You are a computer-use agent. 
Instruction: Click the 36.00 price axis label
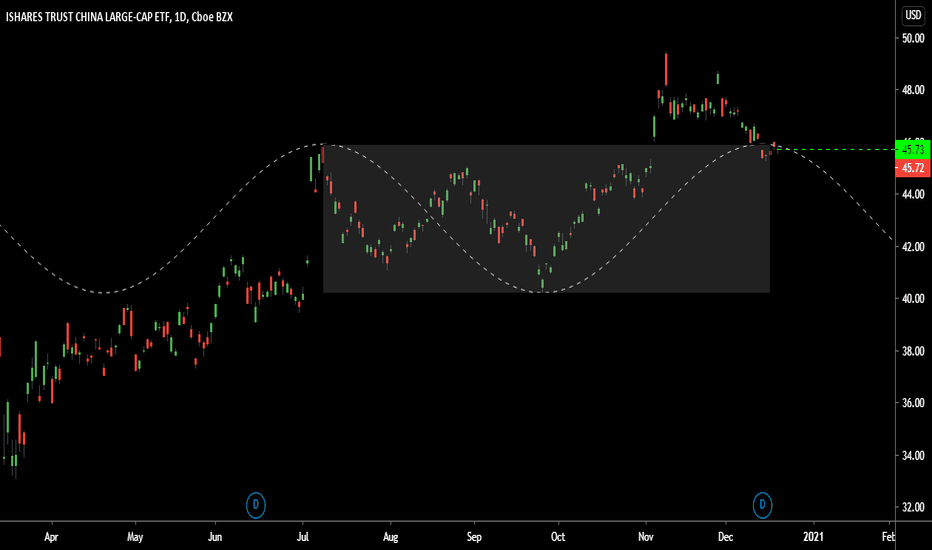click(x=913, y=403)
